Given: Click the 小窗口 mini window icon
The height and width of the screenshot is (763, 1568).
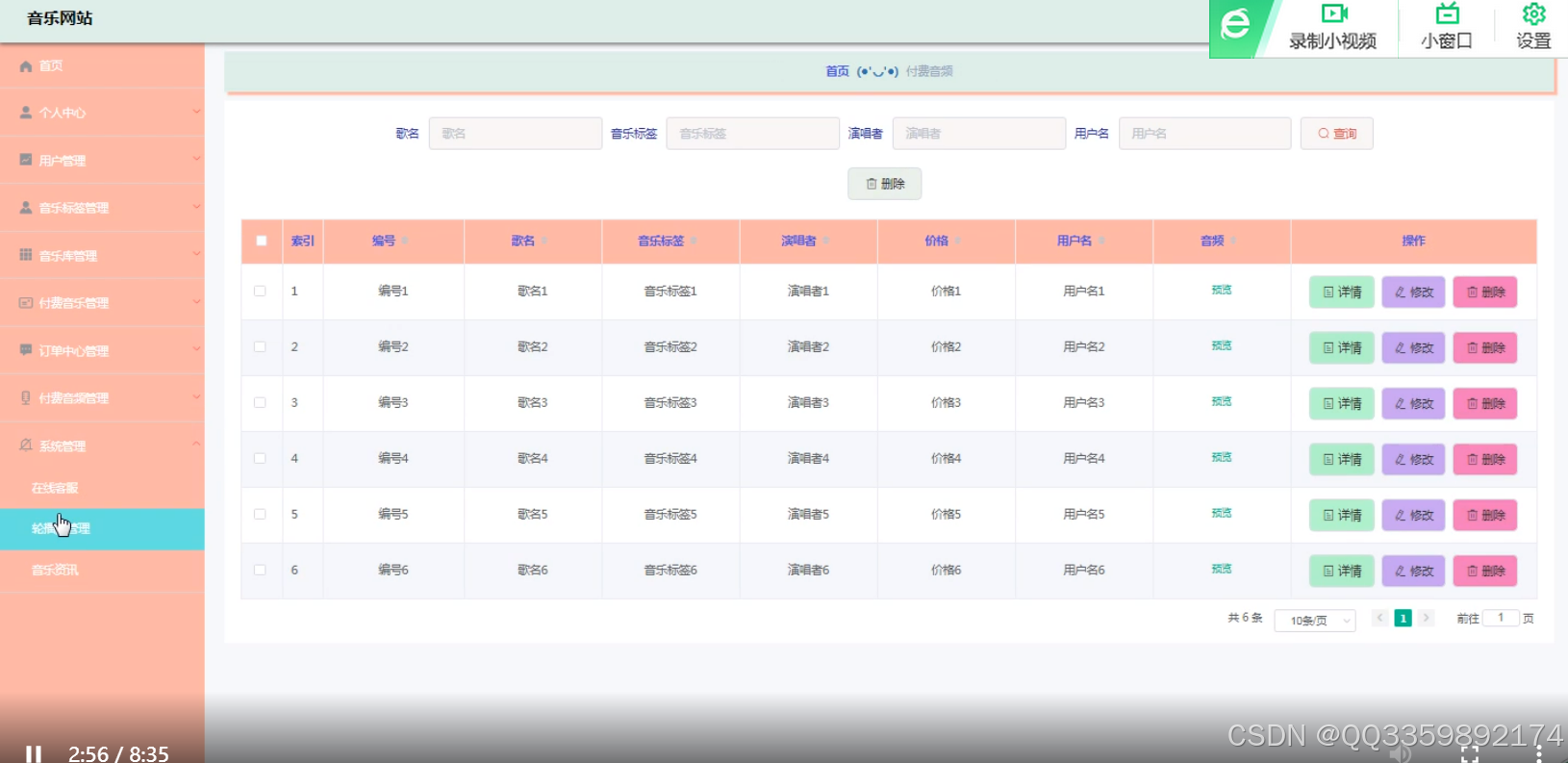Looking at the screenshot, I should (1447, 13).
